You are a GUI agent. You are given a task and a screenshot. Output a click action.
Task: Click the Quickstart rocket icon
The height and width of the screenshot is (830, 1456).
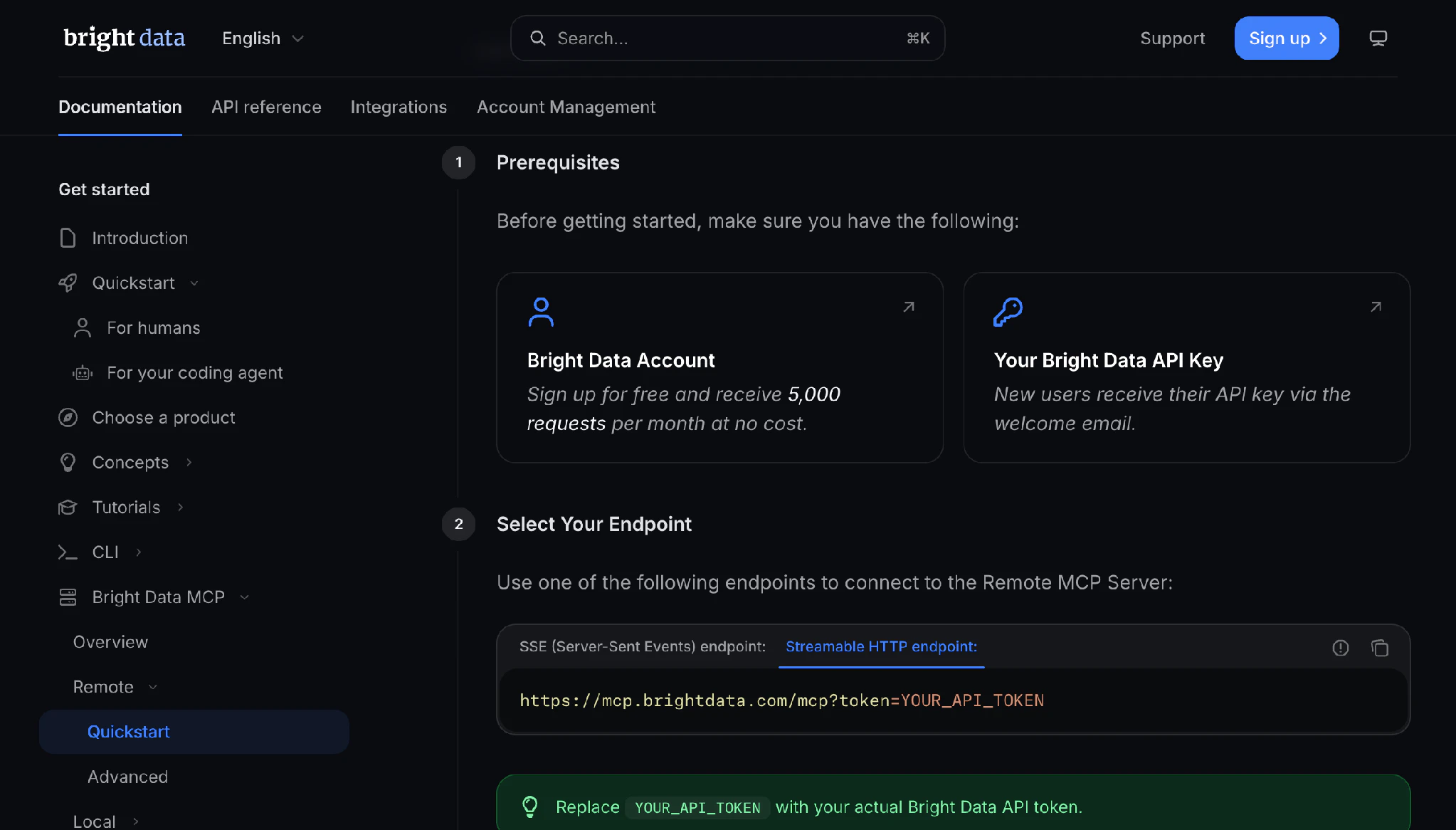point(68,283)
